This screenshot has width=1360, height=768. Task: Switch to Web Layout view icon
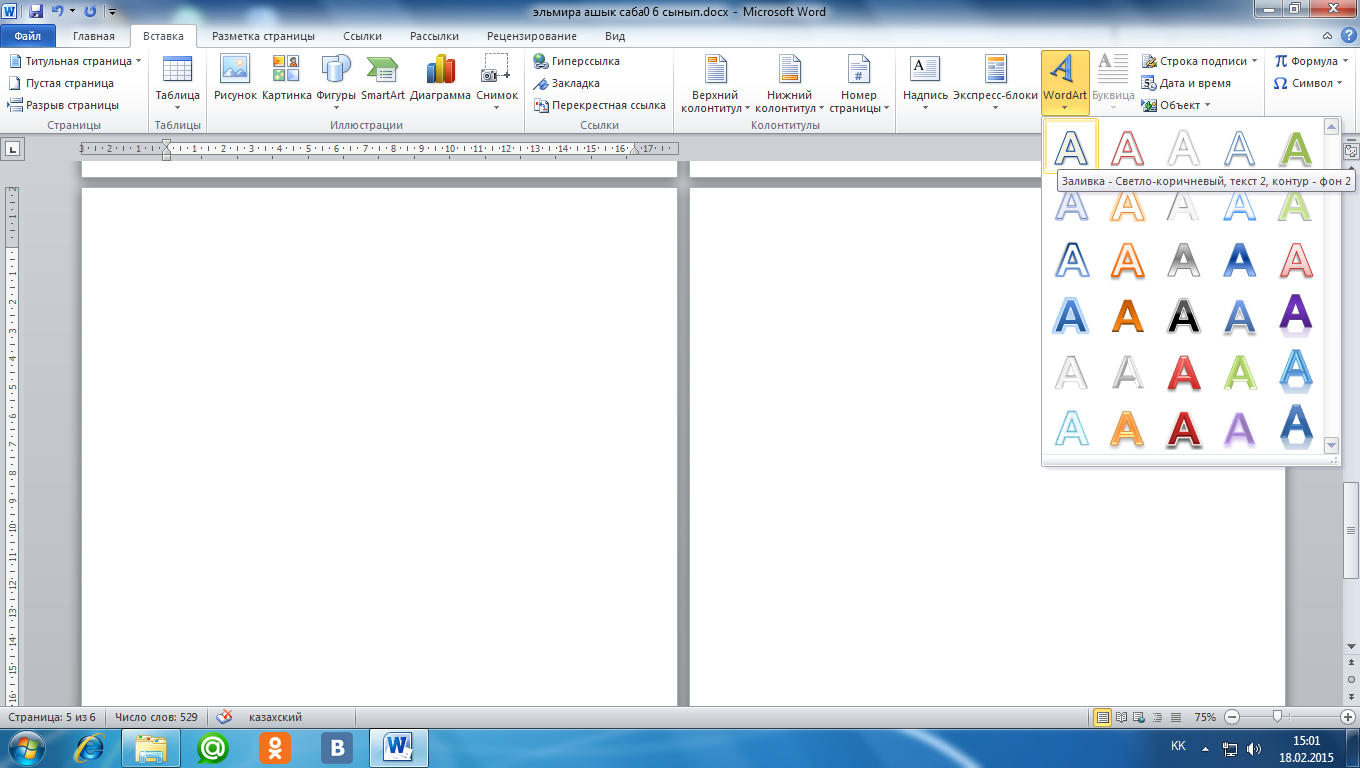tap(1140, 717)
